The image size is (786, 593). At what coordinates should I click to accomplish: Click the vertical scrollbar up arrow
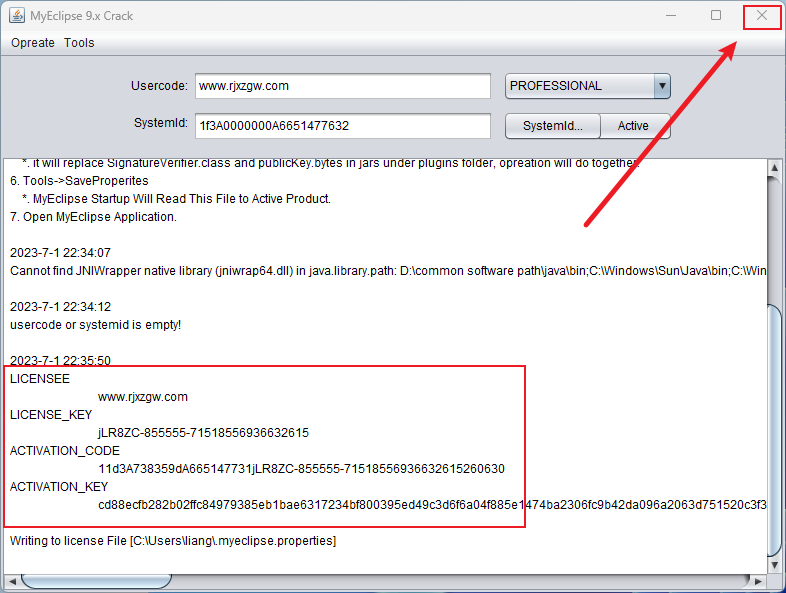774,167
